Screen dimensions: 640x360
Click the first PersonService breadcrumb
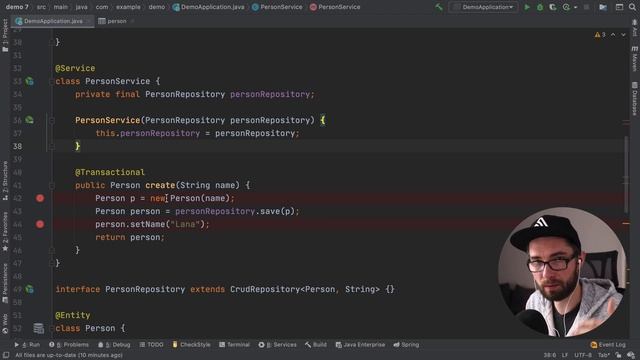coord(277,7)
